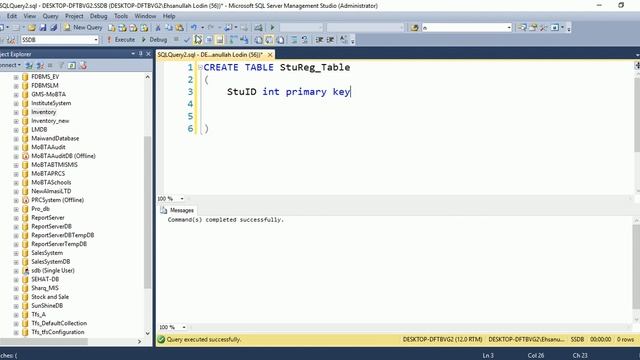Expand the FDBMS_EV database node

(x=16, y=77)
